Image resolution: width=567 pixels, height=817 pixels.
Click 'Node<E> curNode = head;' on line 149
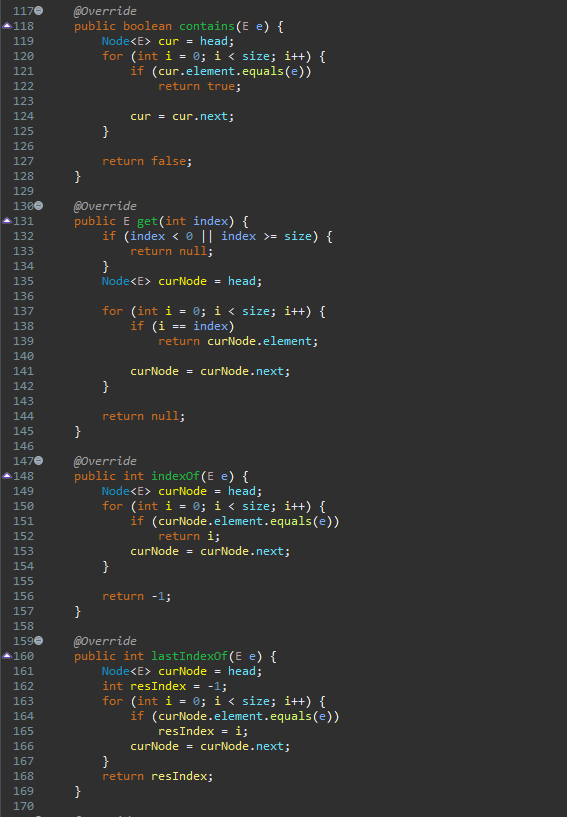(x=182, y=491)
